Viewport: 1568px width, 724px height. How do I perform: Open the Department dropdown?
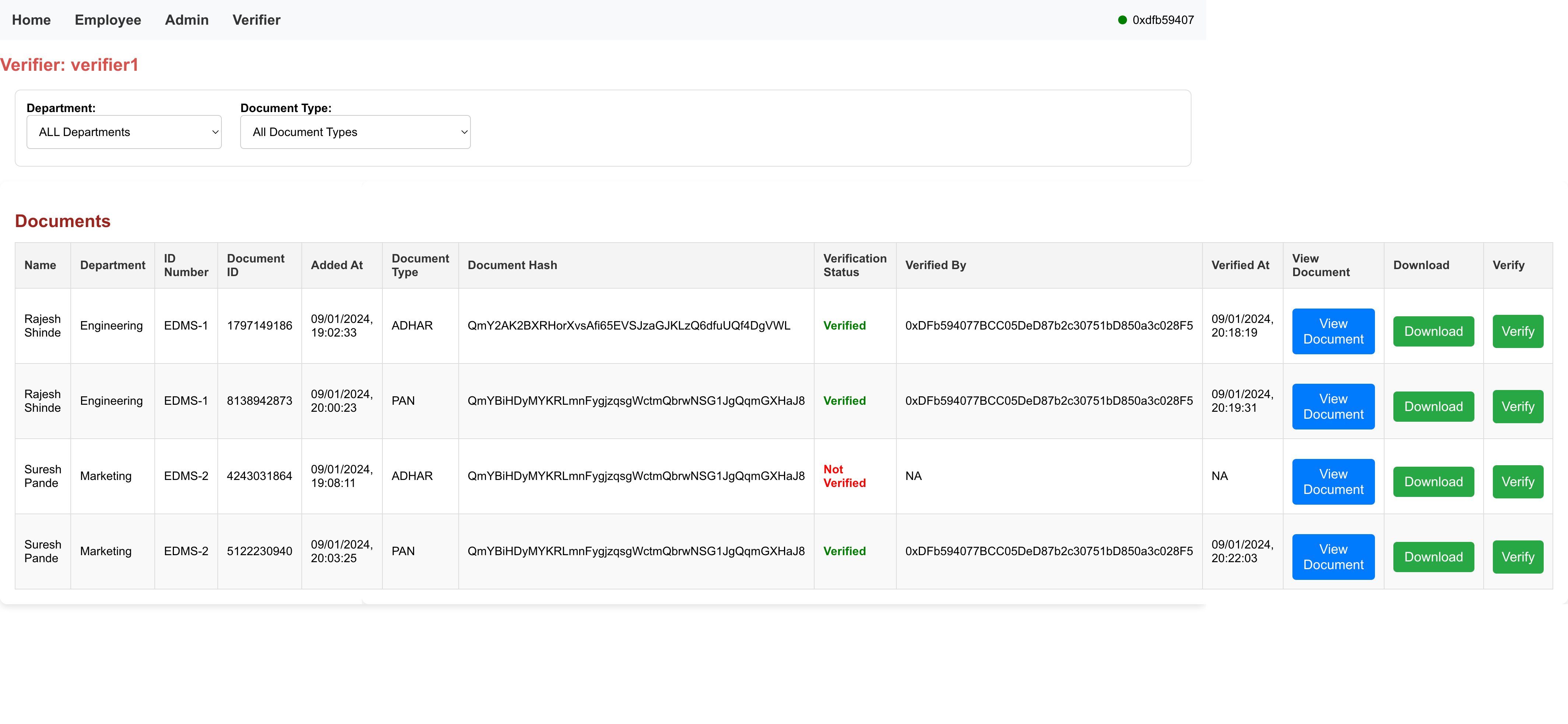tap(123, 132)
